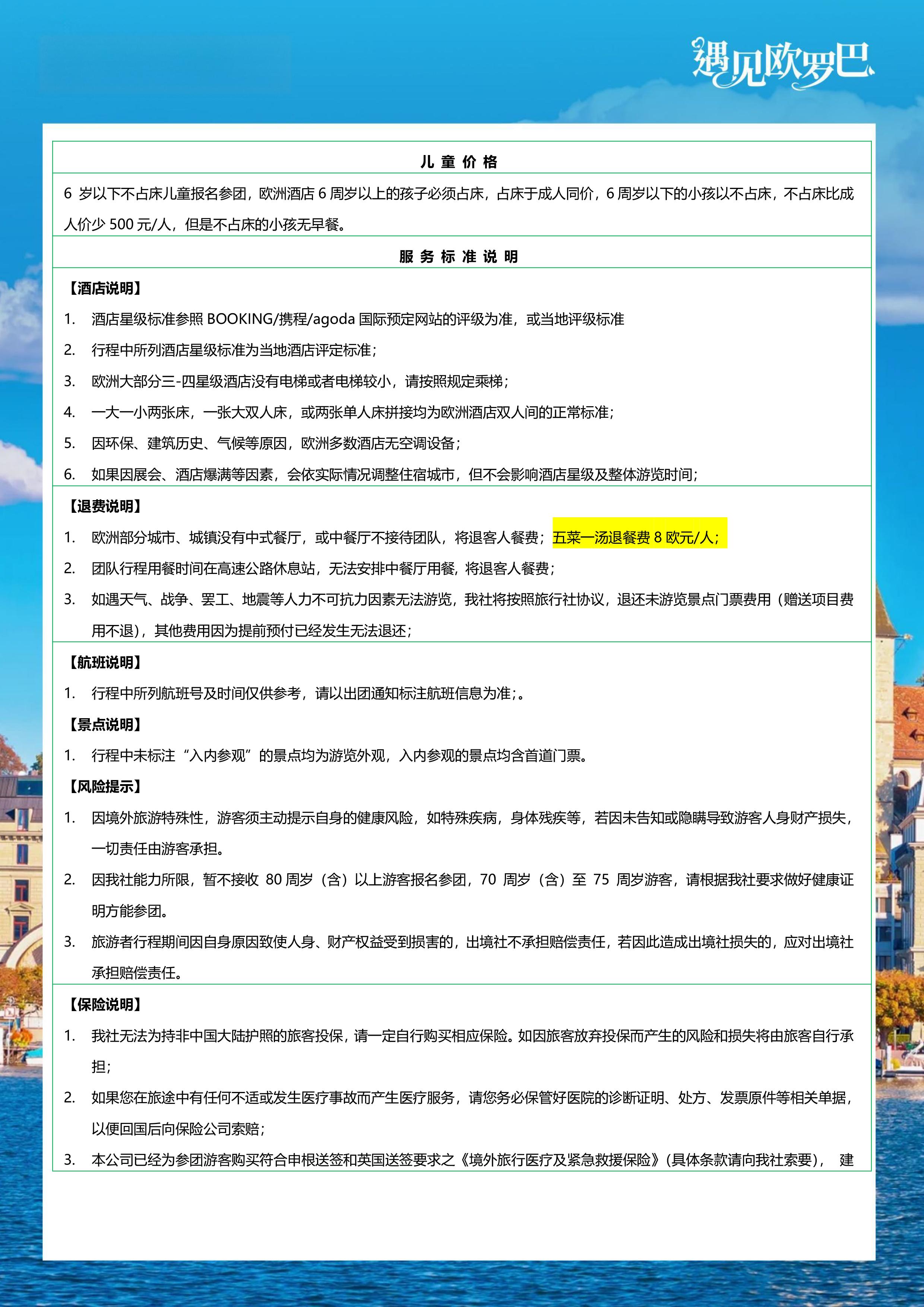Click the 【景点说明】 heading
The height and width of the screenshot is (1307, 924).
pyautogui.click(x=105, y=724)
